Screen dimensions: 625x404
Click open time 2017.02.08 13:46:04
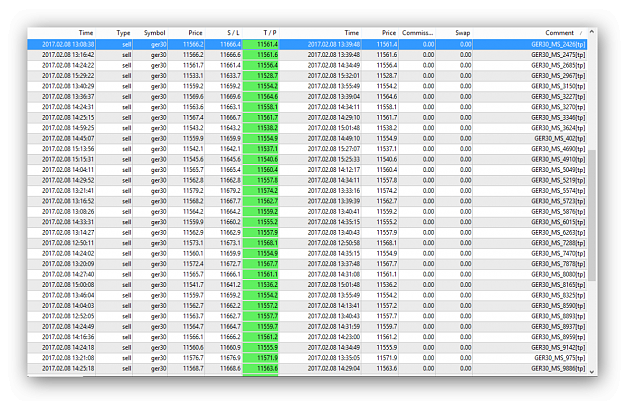click(x=68, y=295)
